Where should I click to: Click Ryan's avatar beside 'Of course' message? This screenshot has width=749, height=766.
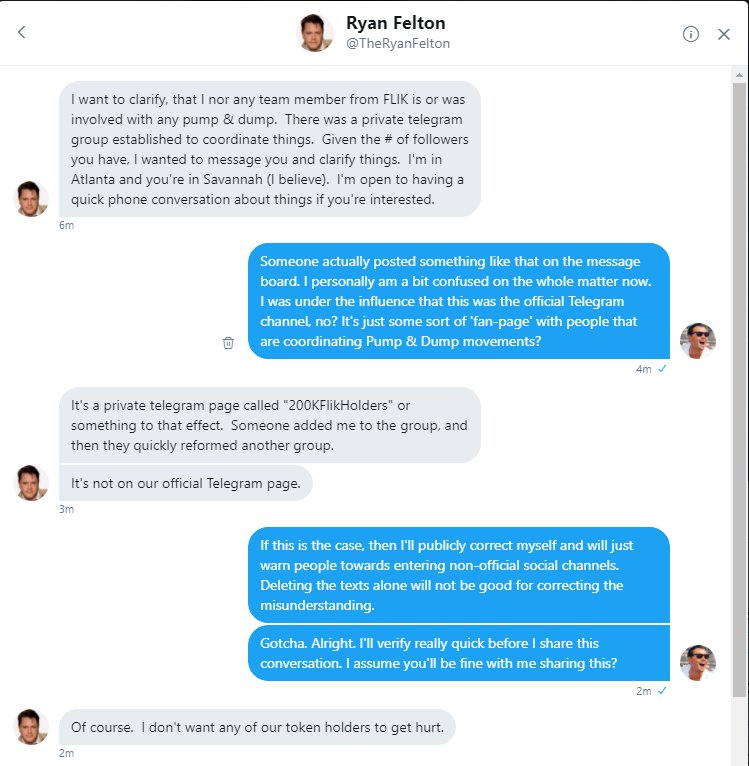31,726
